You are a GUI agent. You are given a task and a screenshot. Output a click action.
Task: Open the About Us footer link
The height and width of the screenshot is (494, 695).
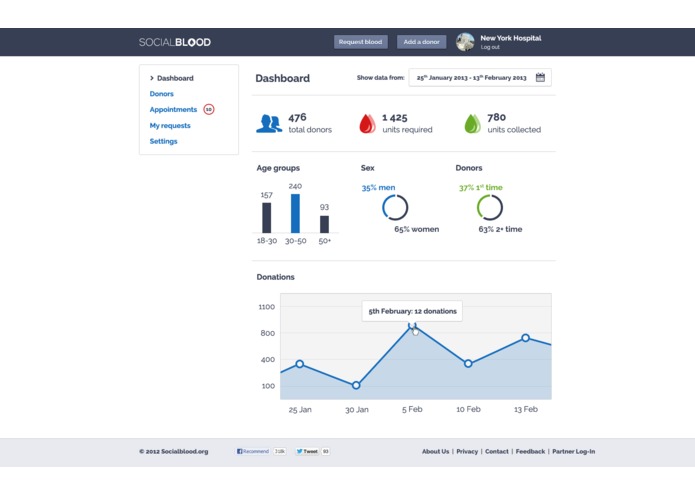coord(435,451)
